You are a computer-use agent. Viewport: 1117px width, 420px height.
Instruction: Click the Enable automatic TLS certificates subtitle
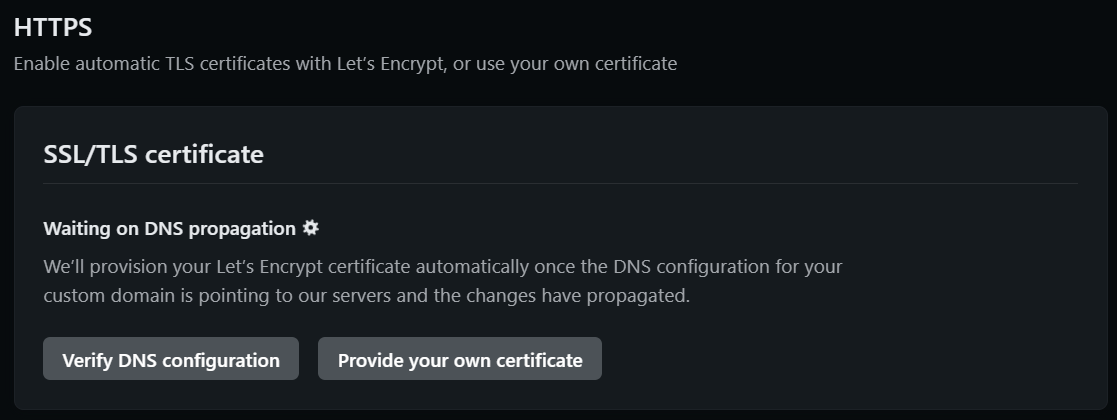[346, 63]
